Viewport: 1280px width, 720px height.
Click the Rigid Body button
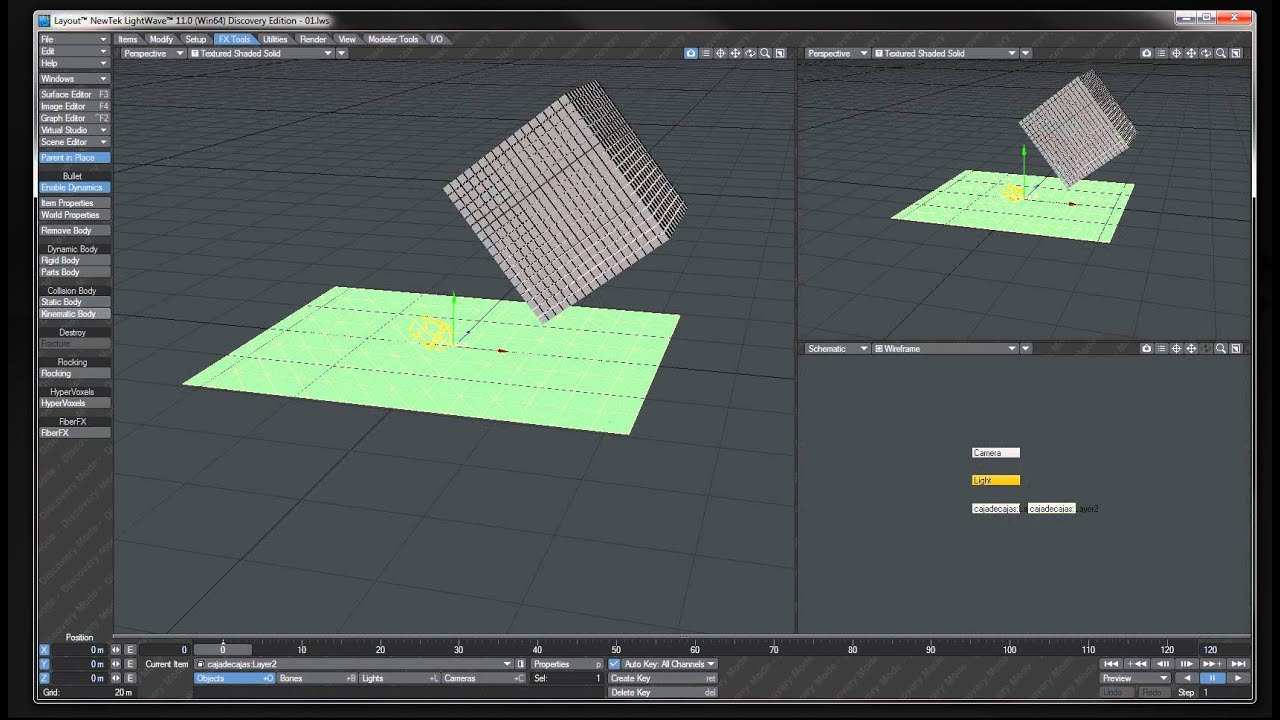click(x=74, y=261)
